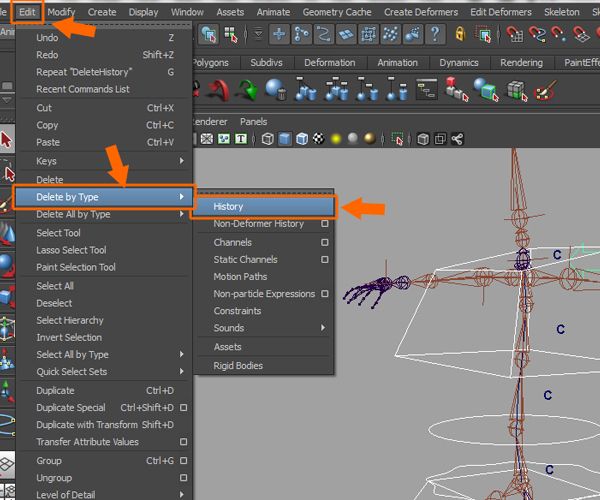The height and width of the screenshot is (500, 600).
Task: Expand the Keys submenu
Action: 103,161
